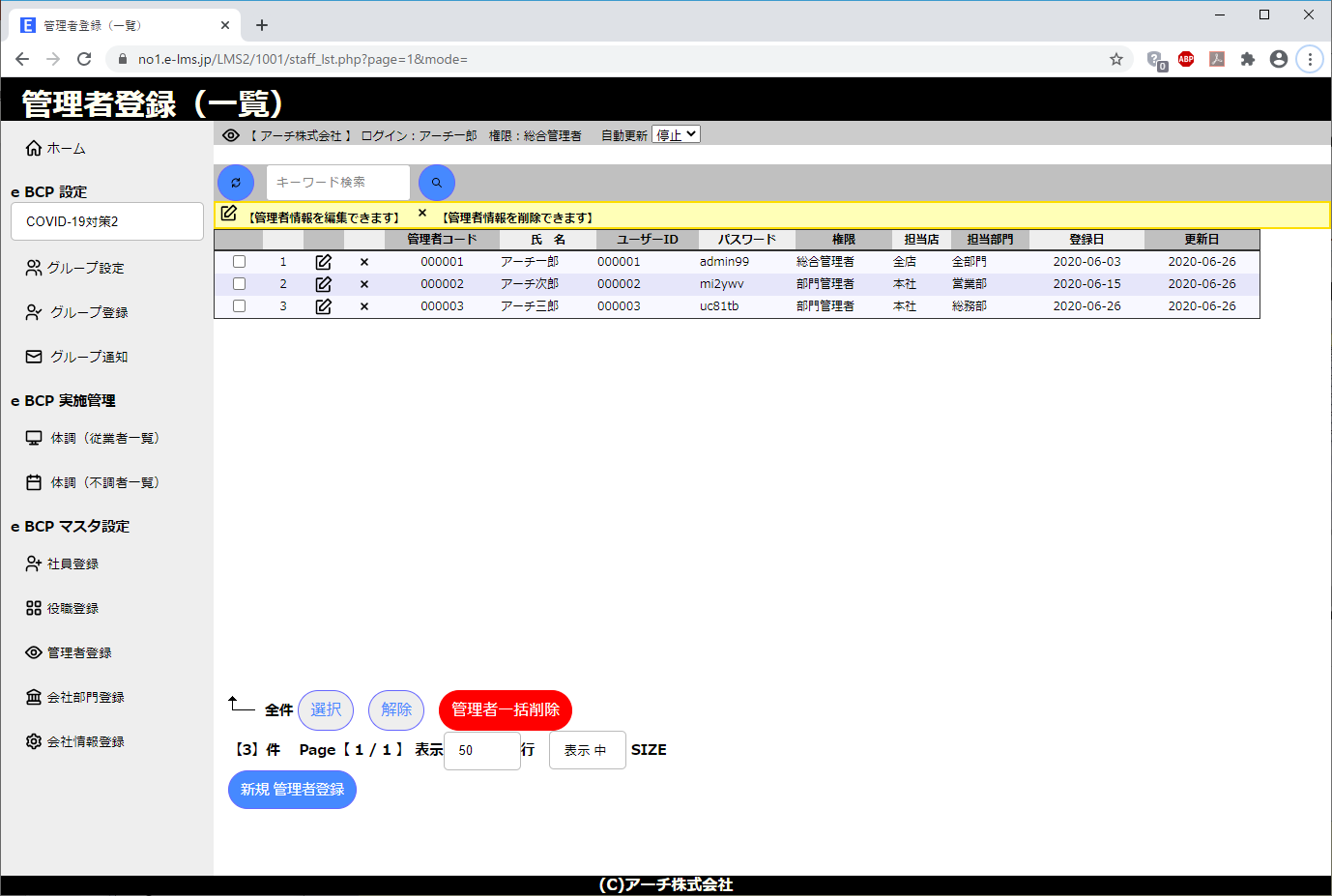The height and width of the screenshot is (896, 1332).
Task: Reload the page in browser toolbar
Action: 84,59
